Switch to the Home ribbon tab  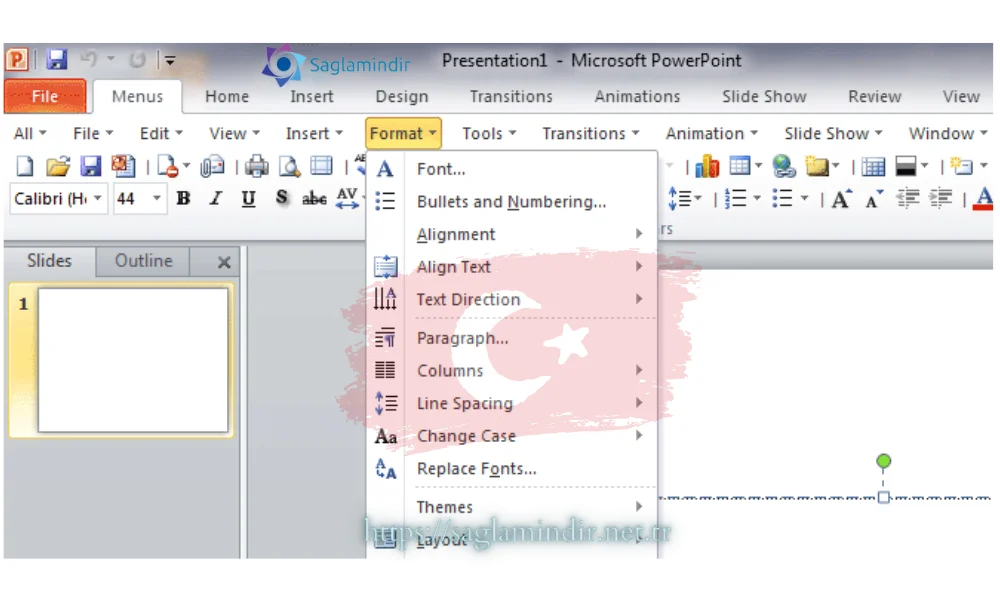tap(227, 96)
